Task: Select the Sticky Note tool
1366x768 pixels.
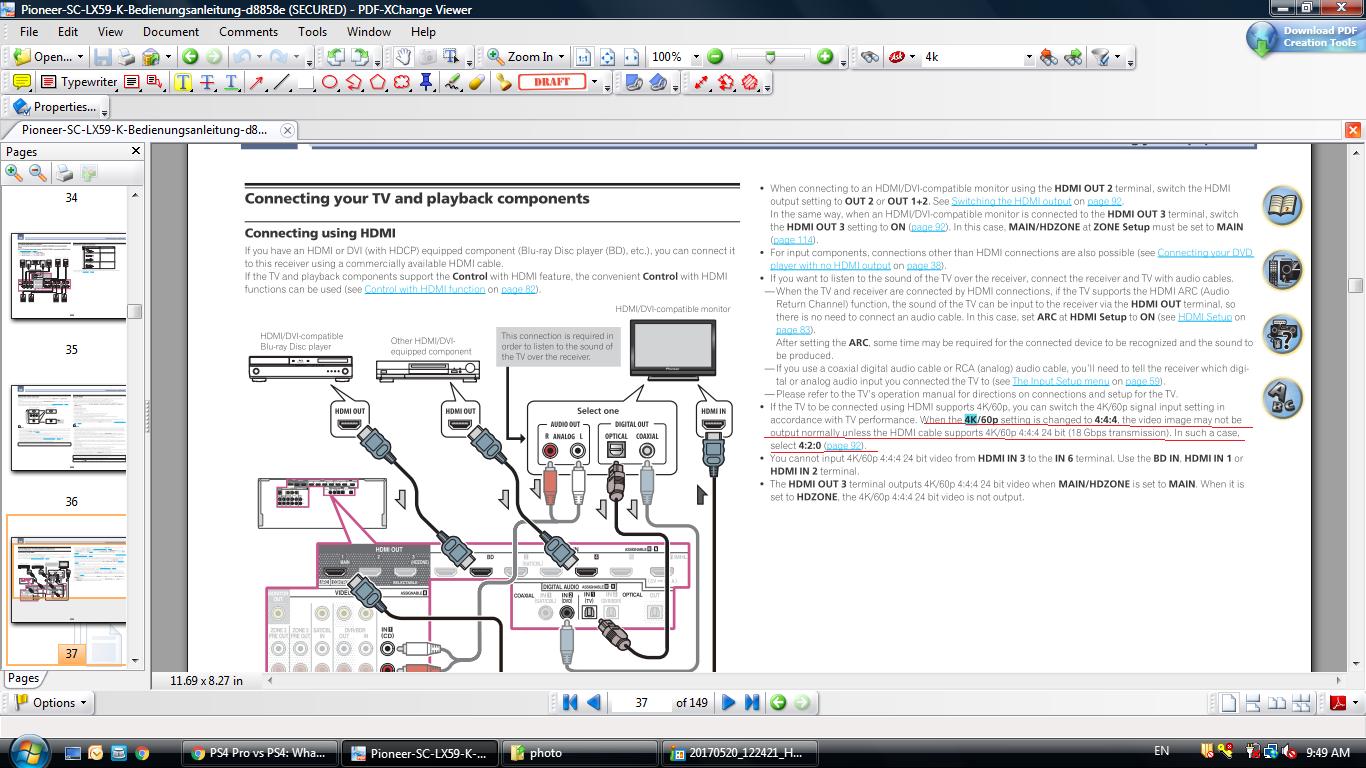Action: [21, 82]
